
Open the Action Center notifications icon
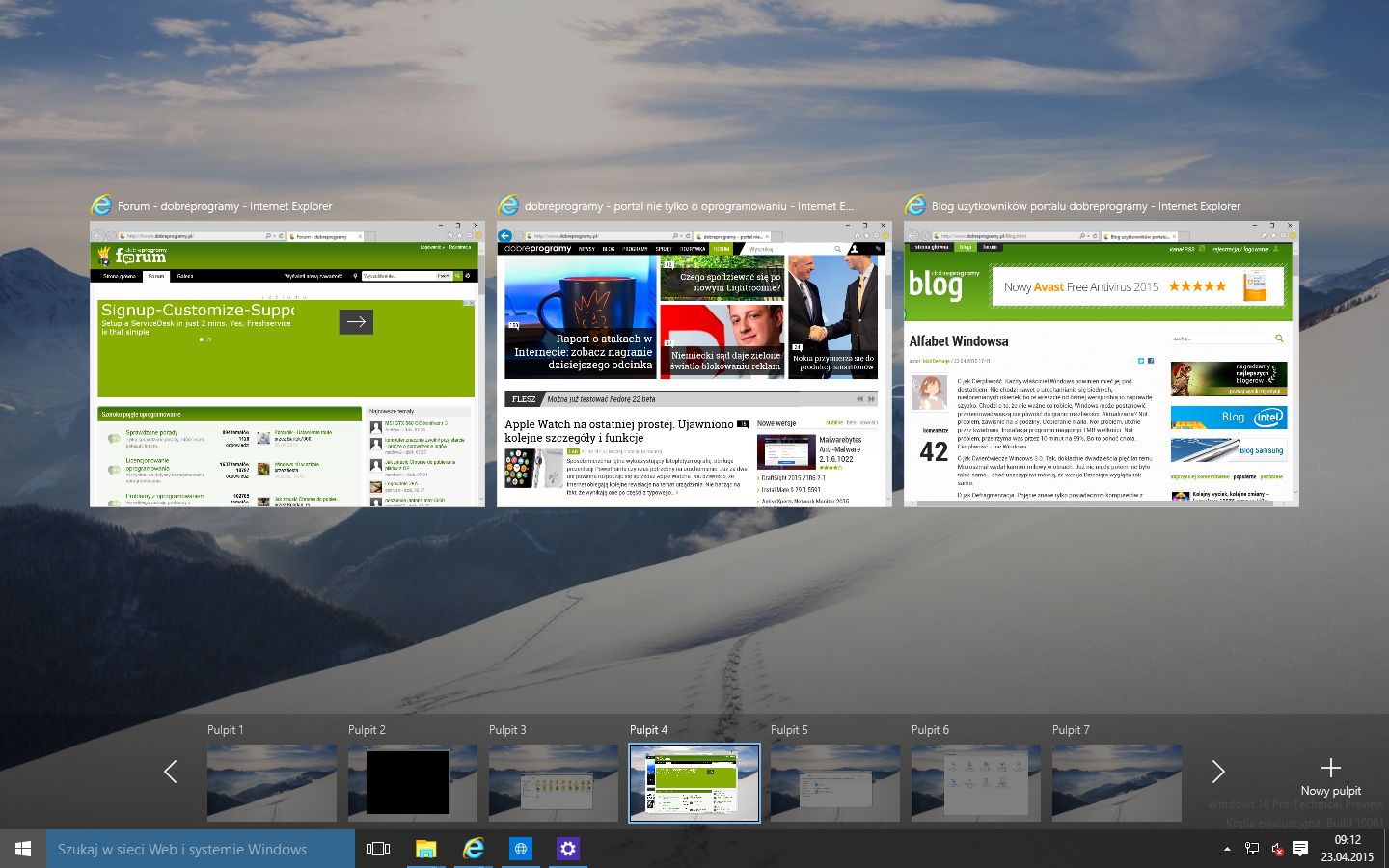(x=1300, y=849)
